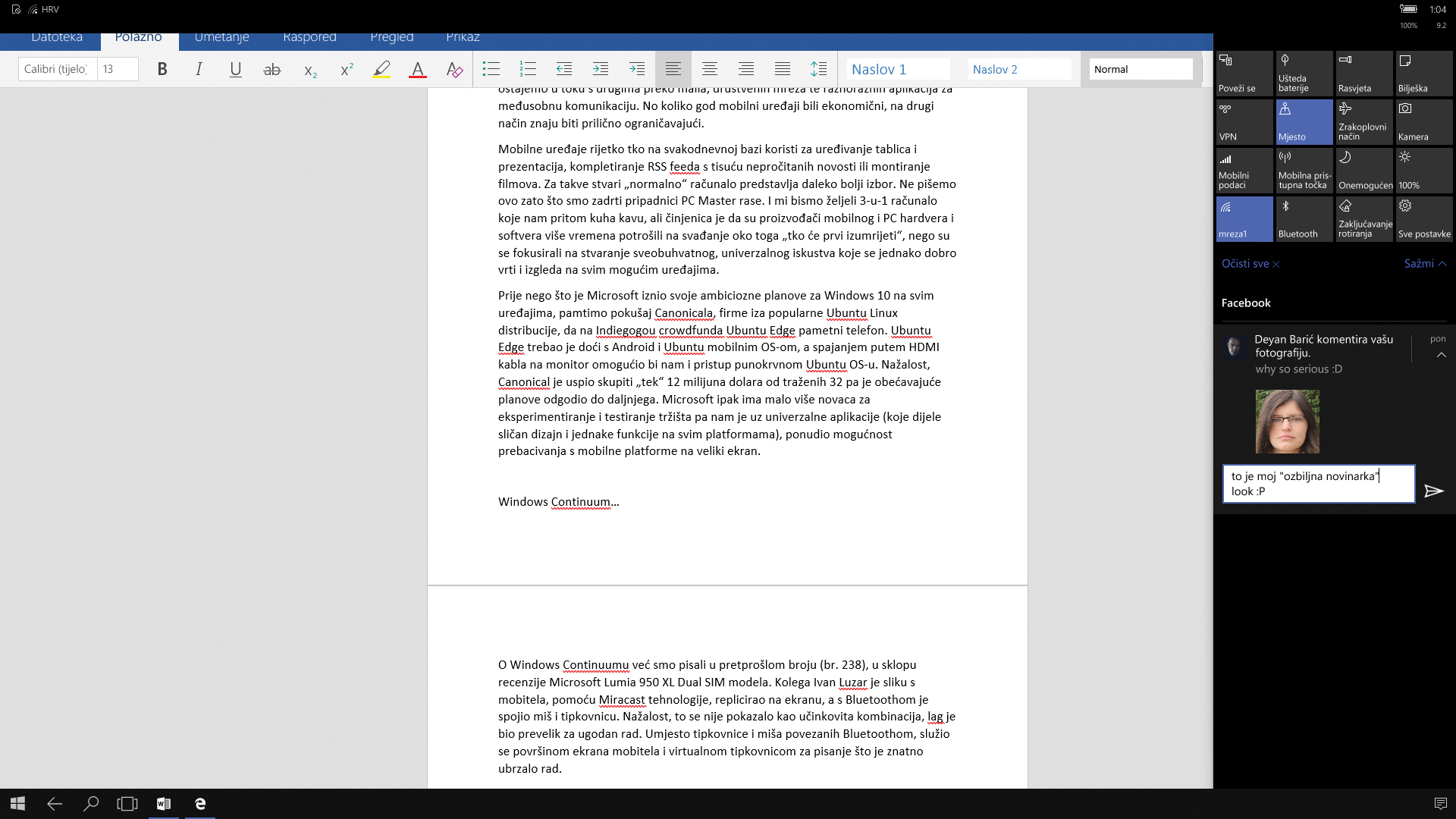Toggle the Mjesto location tile
Screen dimensions: 1456x819
pyautogui.click(x=1304, y=122)
